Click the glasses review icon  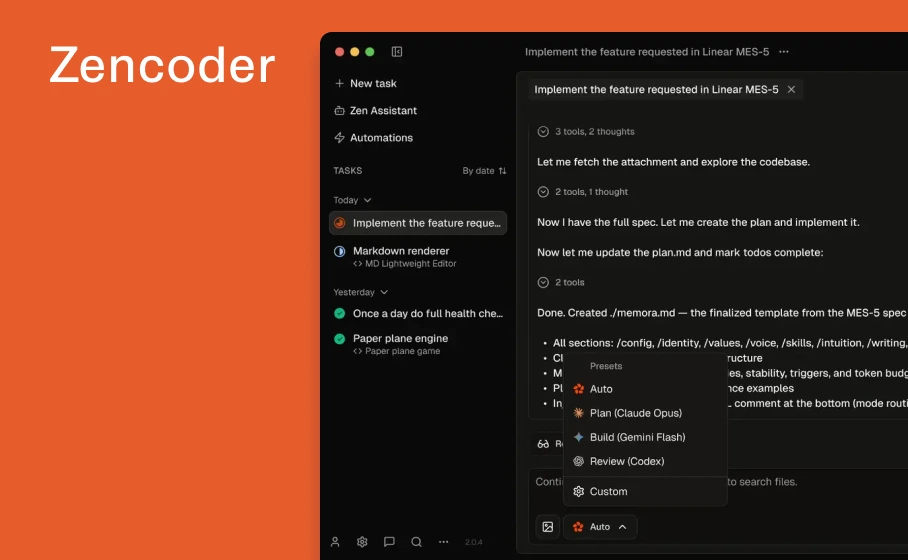coord(543,444)
